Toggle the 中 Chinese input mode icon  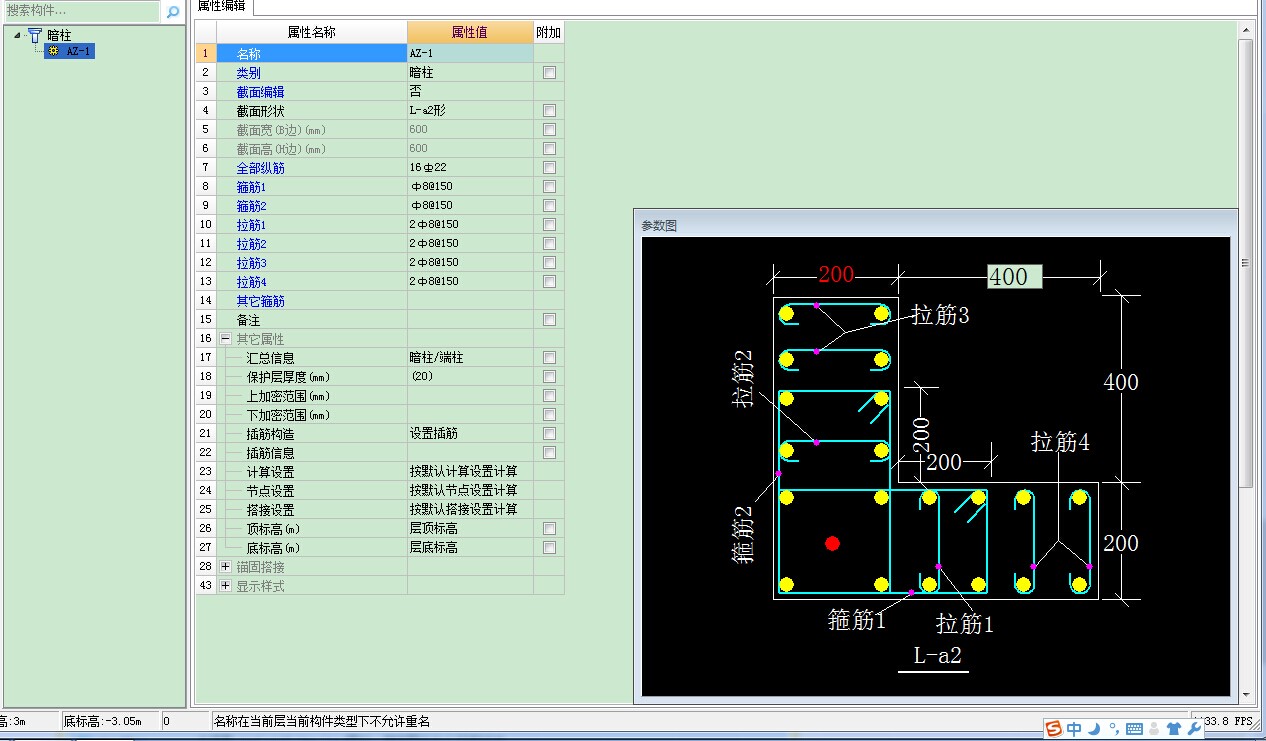1074,729
